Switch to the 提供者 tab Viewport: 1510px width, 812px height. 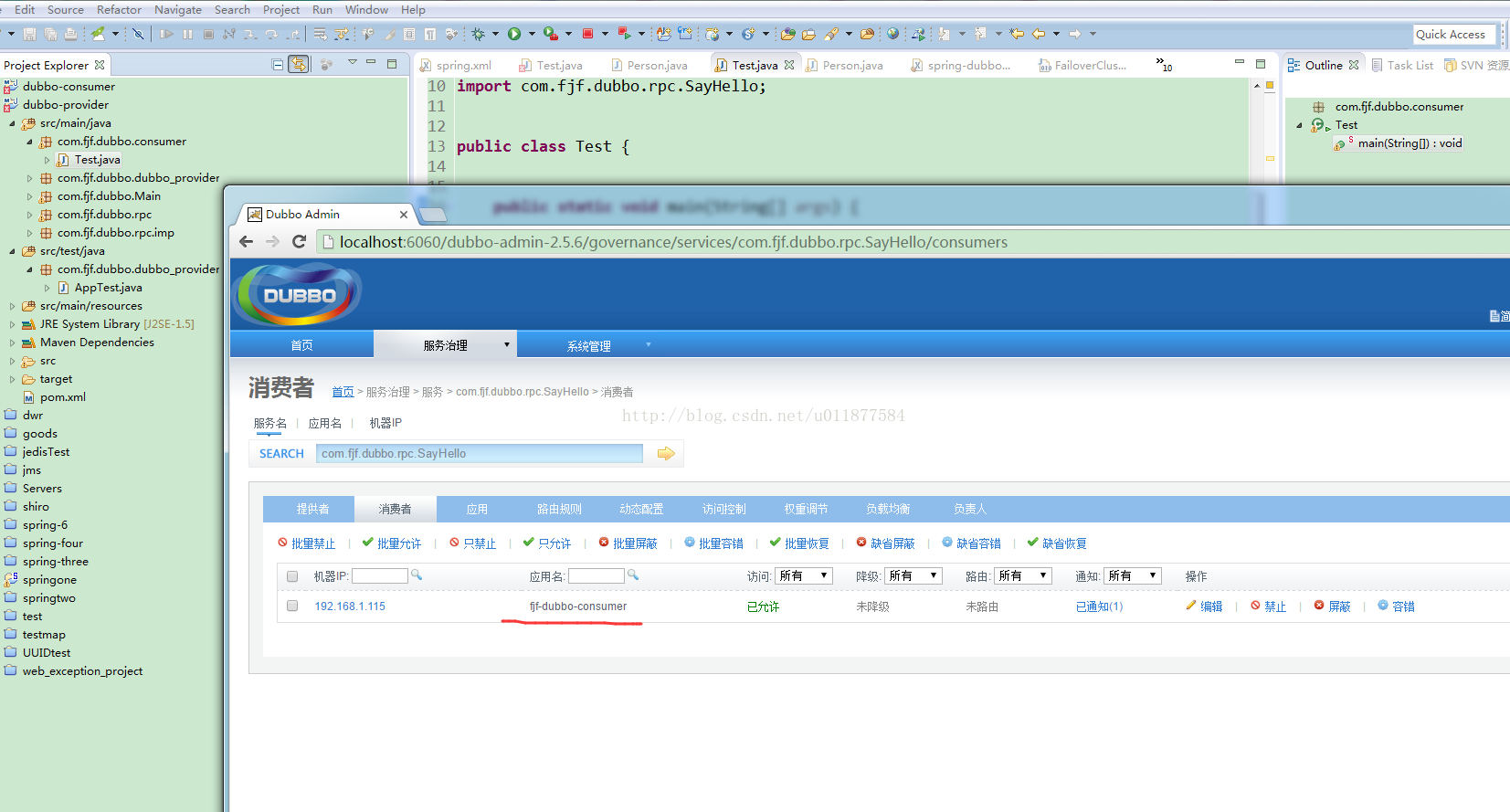click(x=312, y=509)
